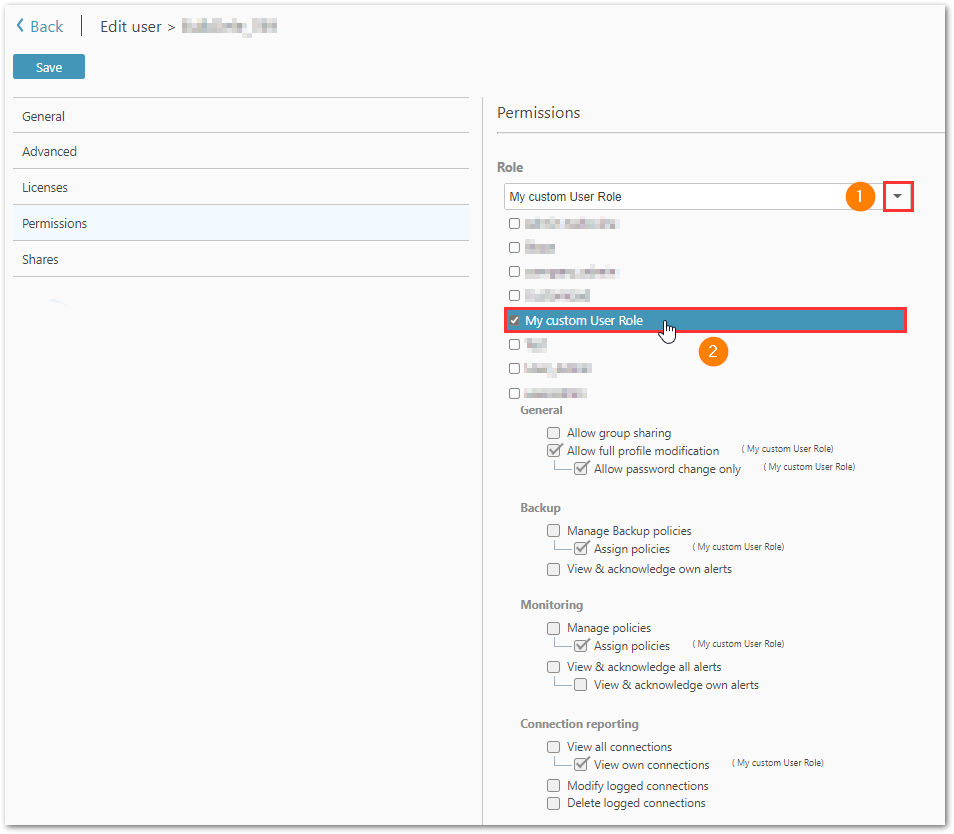Open the General settings section

click(241, 116)
